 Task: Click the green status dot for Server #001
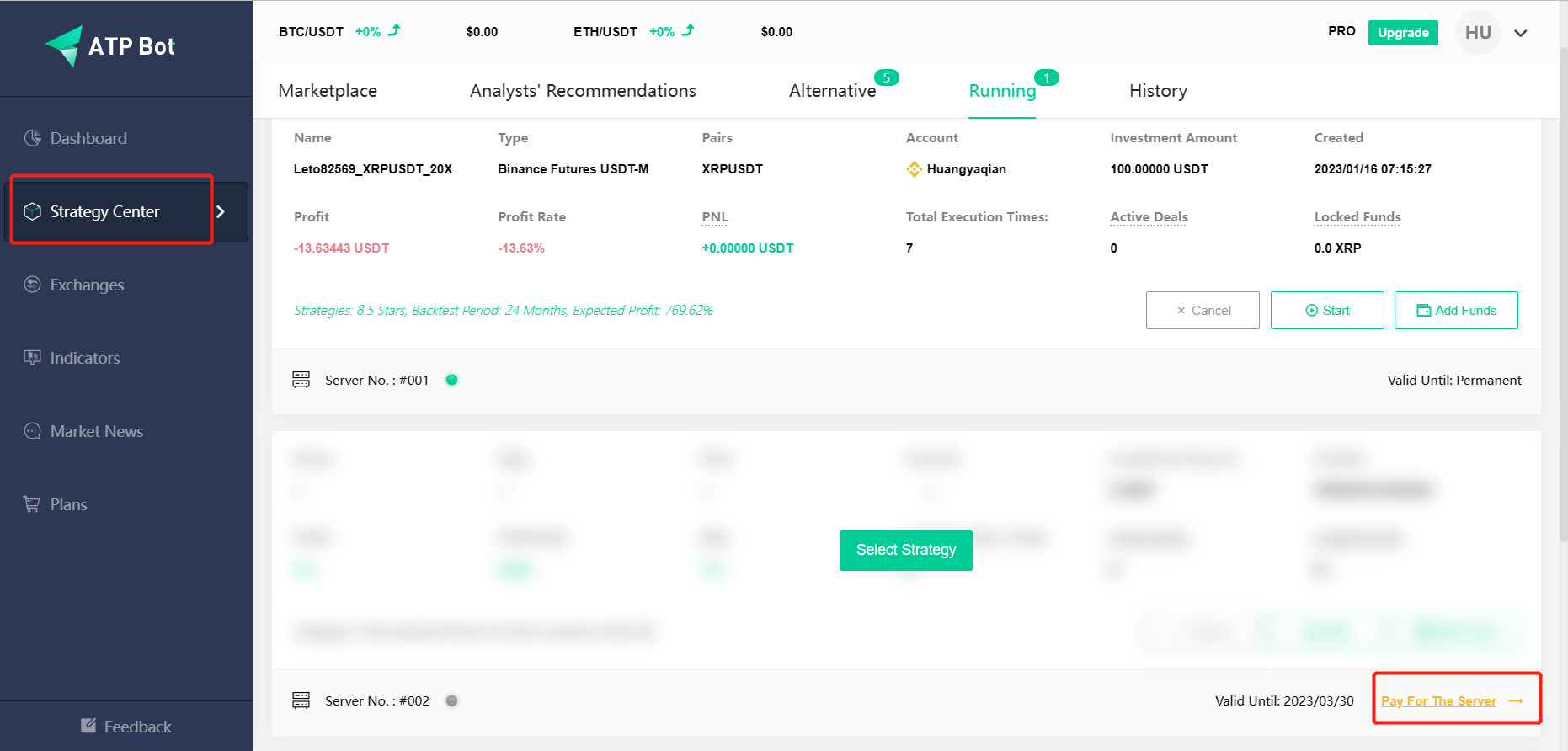[451, 380]
